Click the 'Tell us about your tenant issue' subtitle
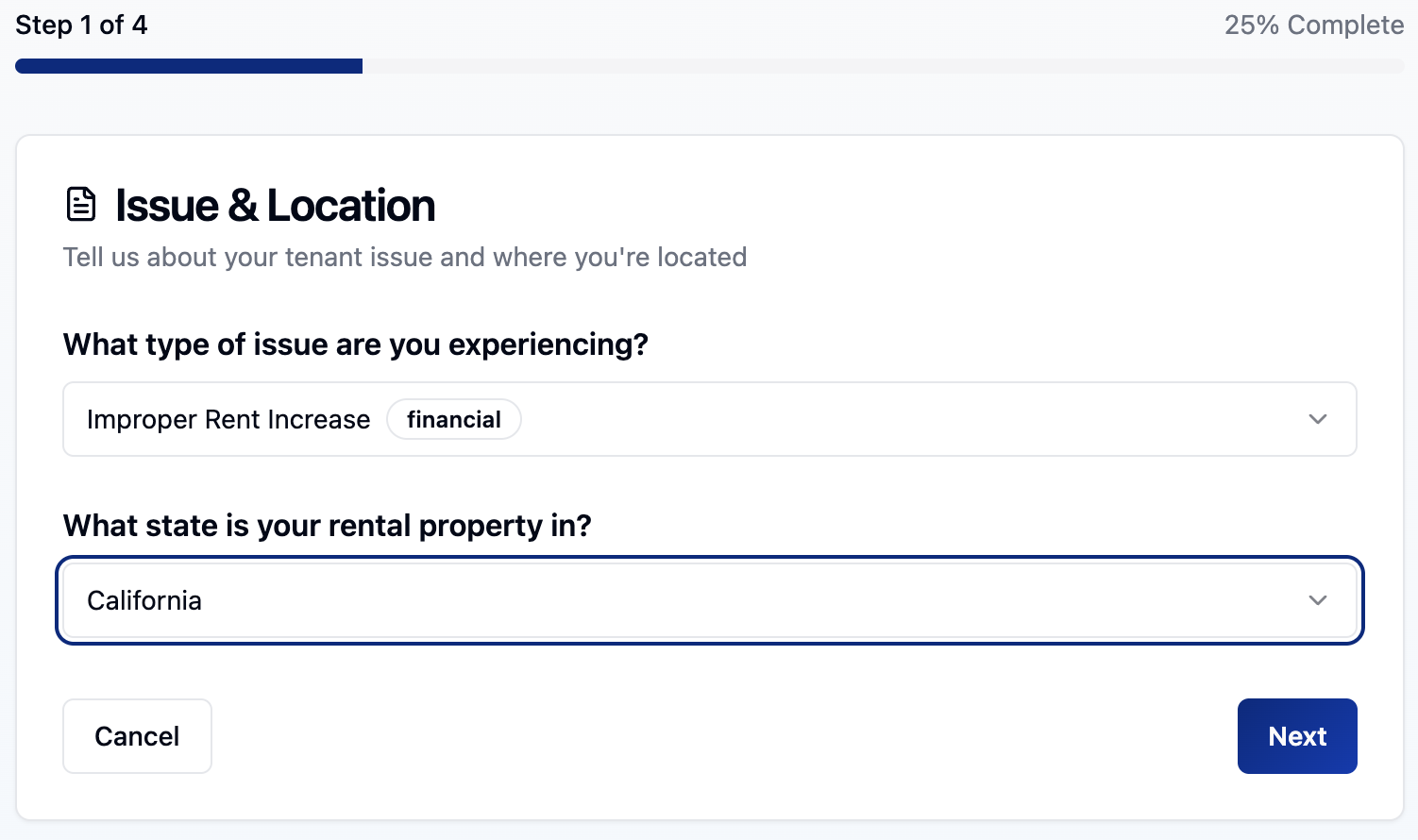 tap(404, 257)
